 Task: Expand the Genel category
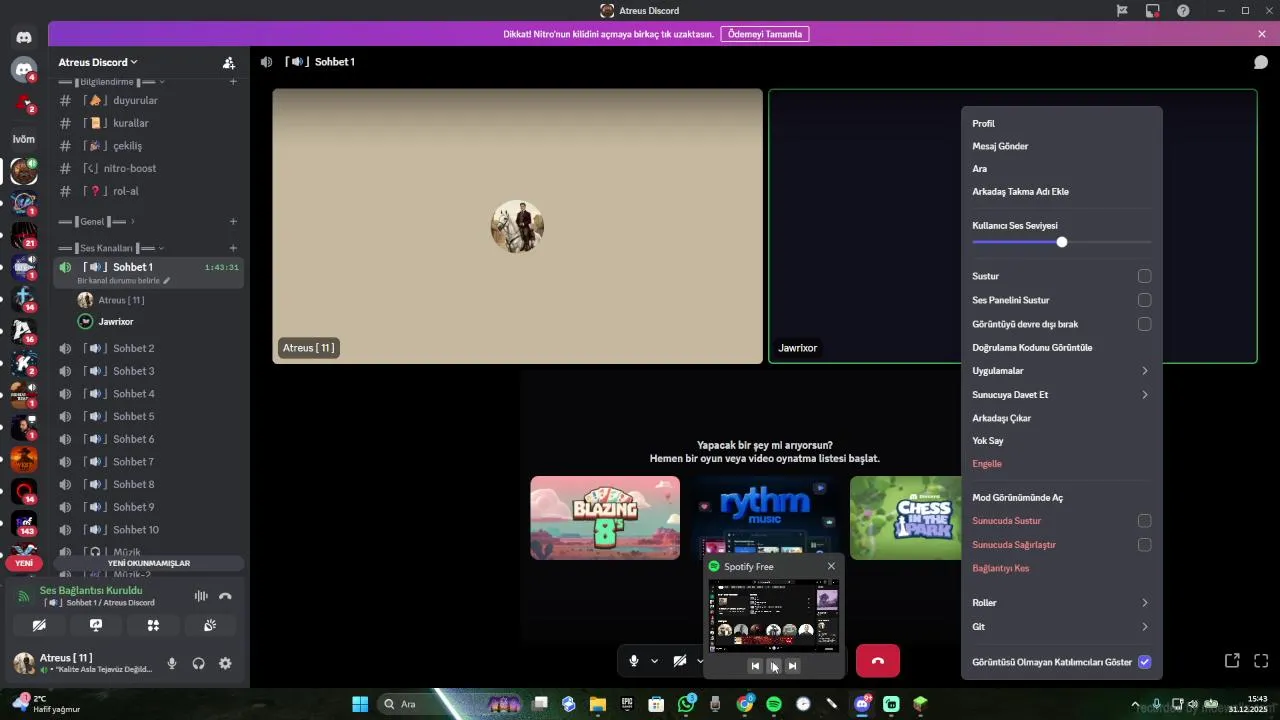pyautogui.click(x=96, y=222)
